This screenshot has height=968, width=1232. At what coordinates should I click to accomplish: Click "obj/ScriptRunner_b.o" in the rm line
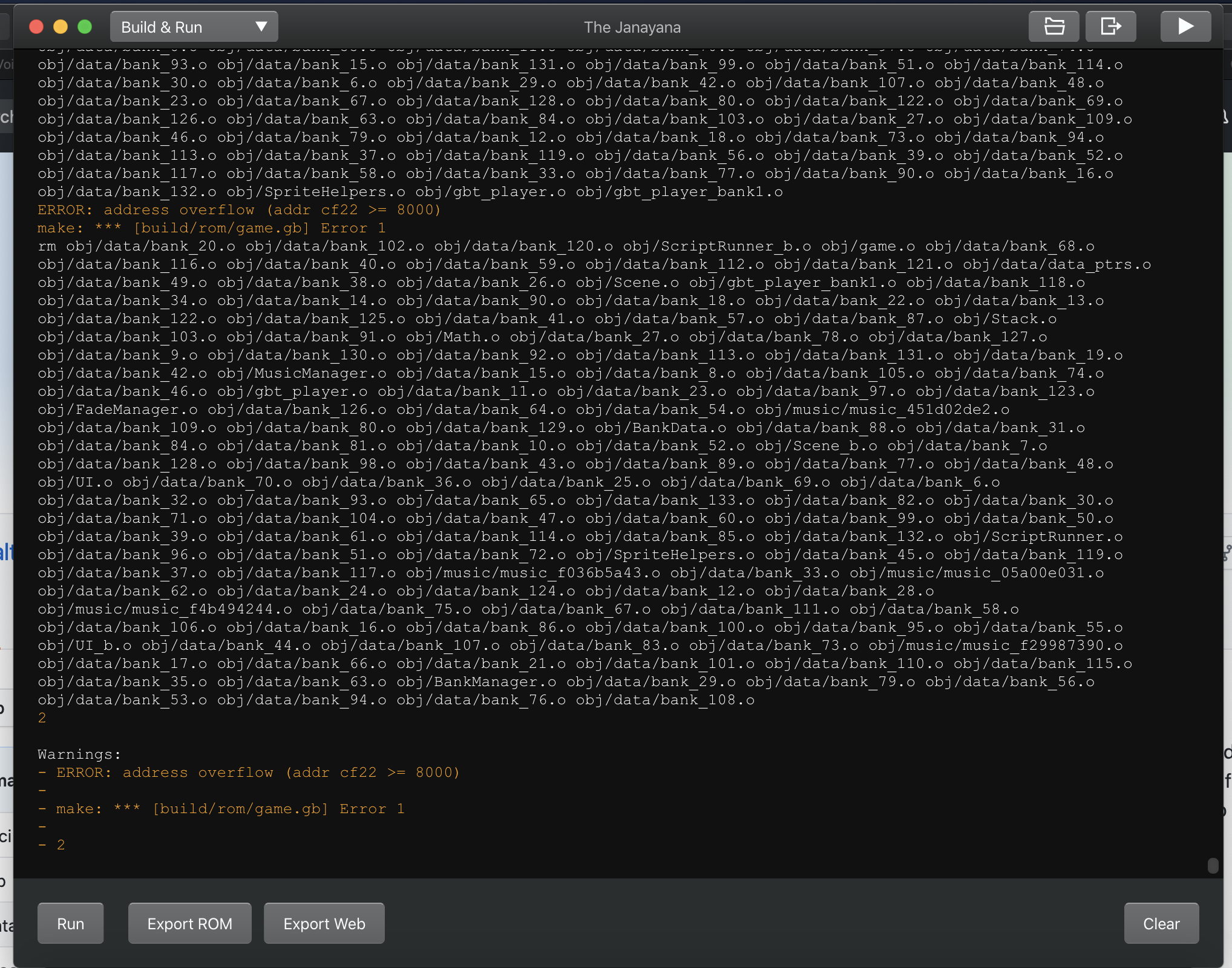coord(716,246)
